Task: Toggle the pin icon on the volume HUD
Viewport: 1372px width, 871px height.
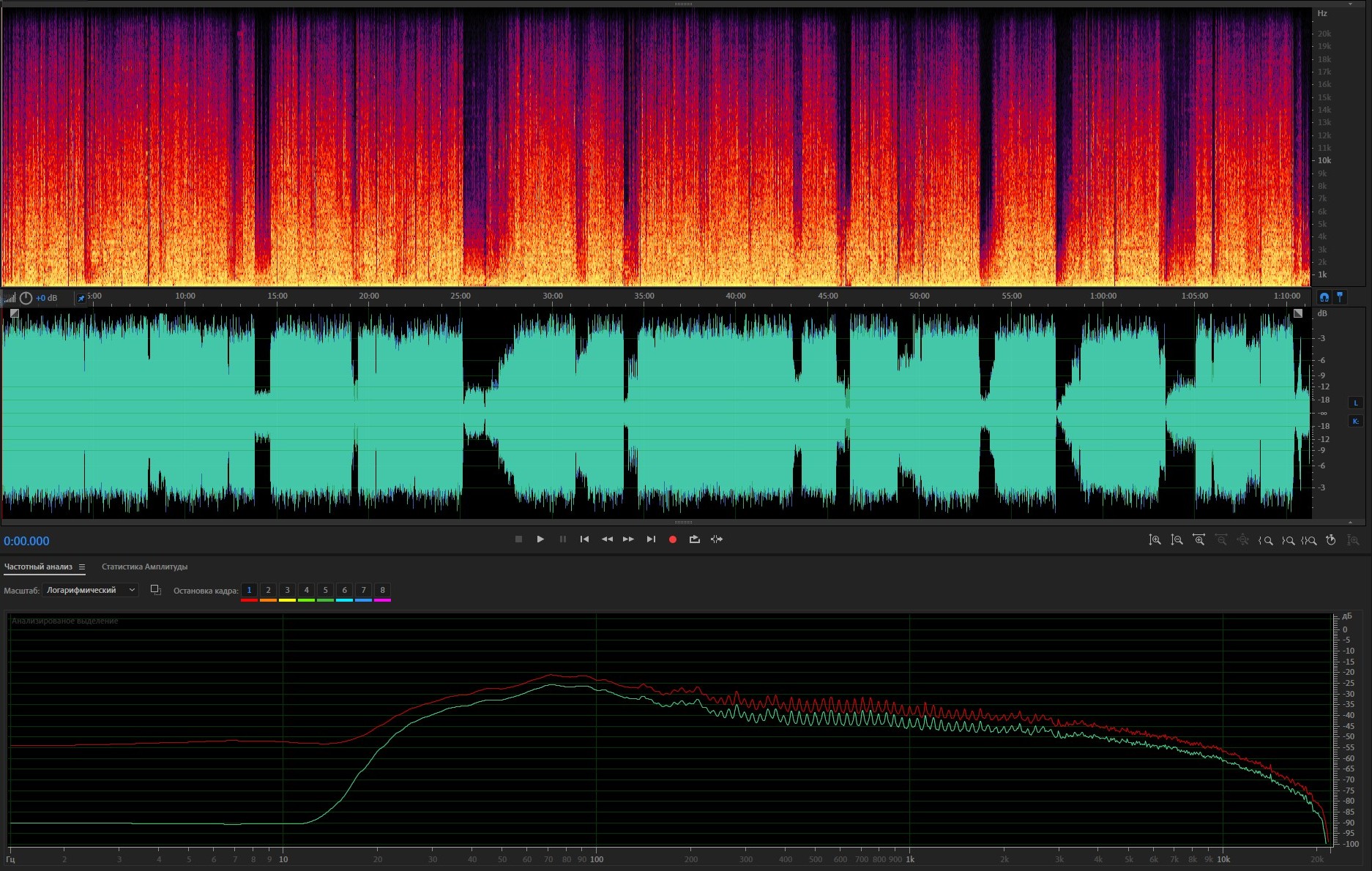Action: click(81, 298)
